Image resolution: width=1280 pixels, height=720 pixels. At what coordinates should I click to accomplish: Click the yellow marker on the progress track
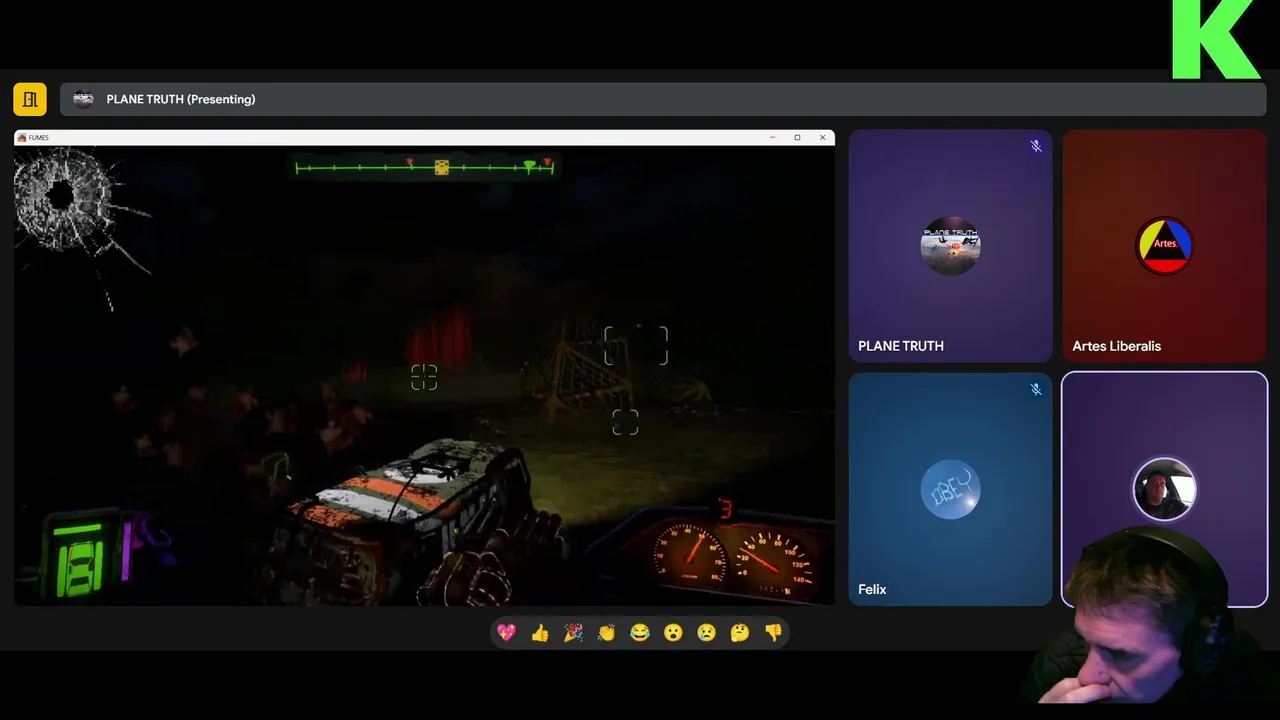coord(441,168)
